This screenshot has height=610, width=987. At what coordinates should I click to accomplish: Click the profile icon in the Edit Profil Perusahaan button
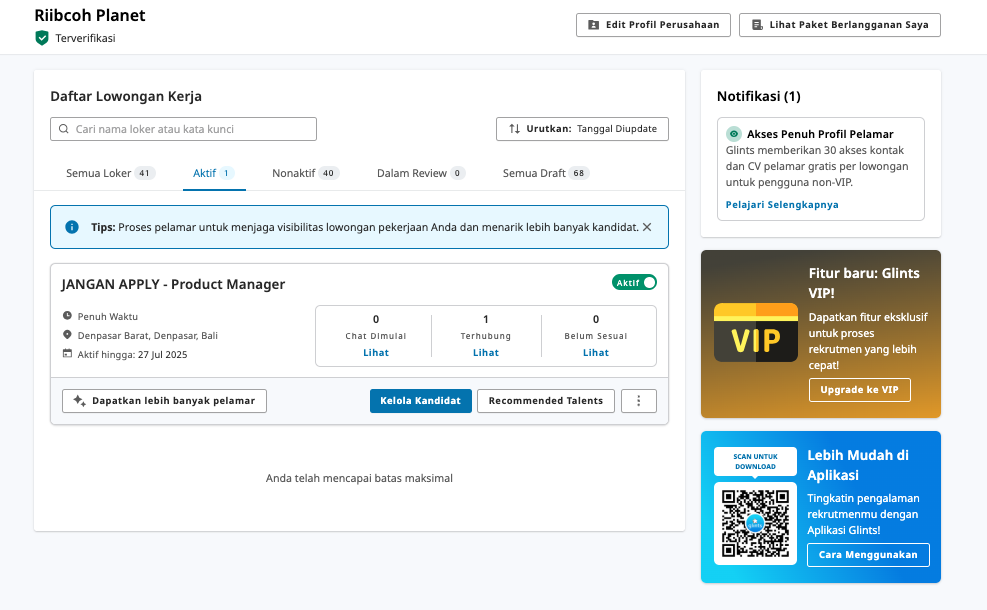point(594,25)
